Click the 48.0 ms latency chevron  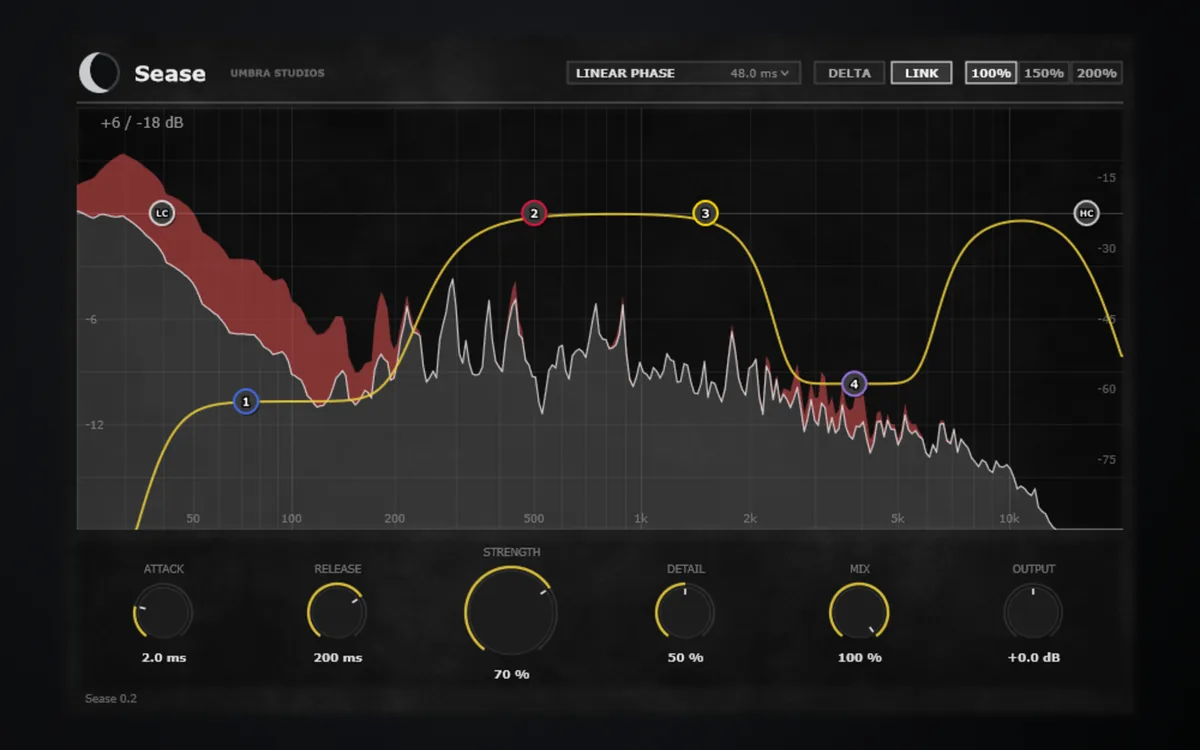[x=785, y=73]
